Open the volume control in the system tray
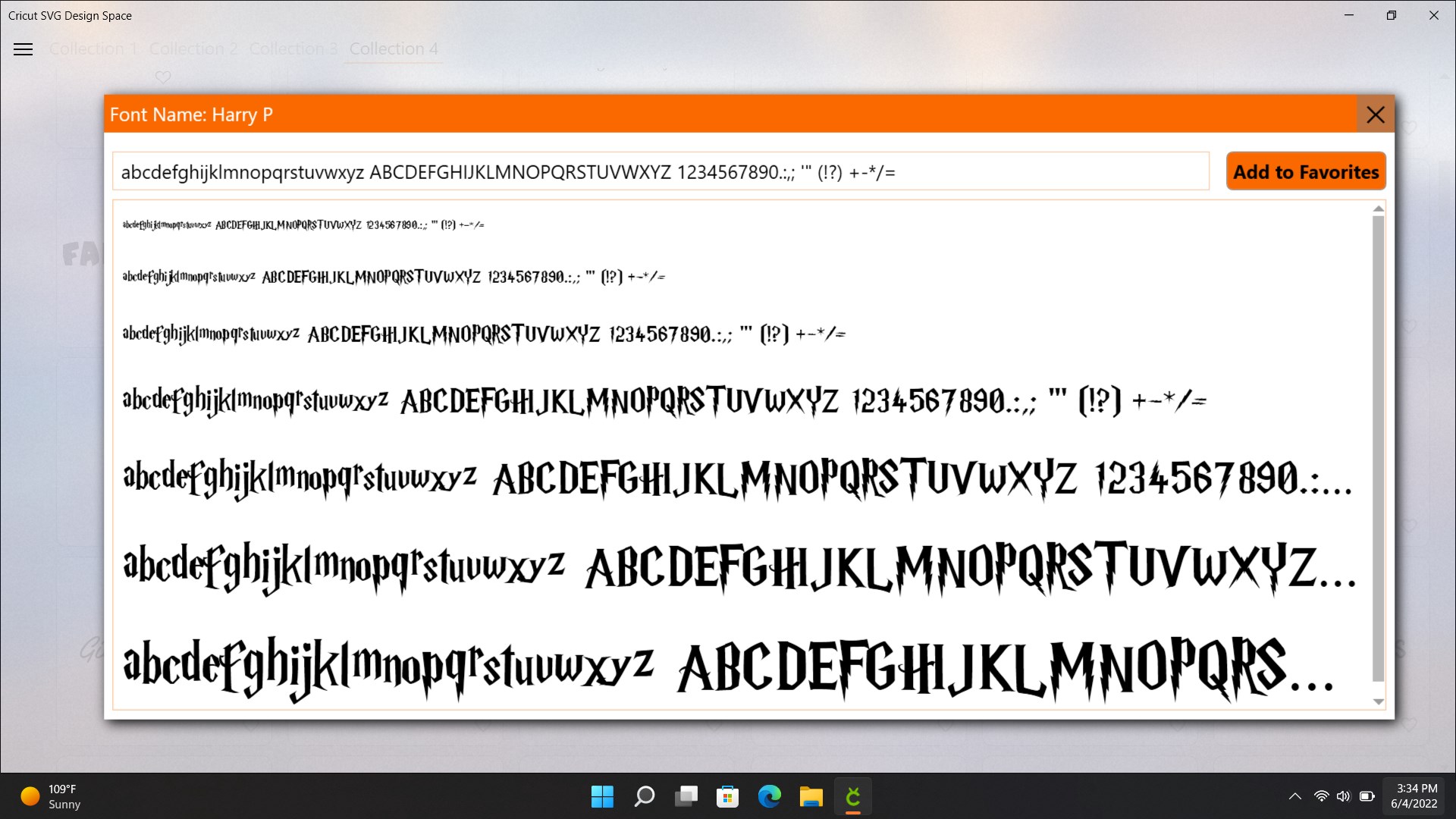 click(1343, 796)
